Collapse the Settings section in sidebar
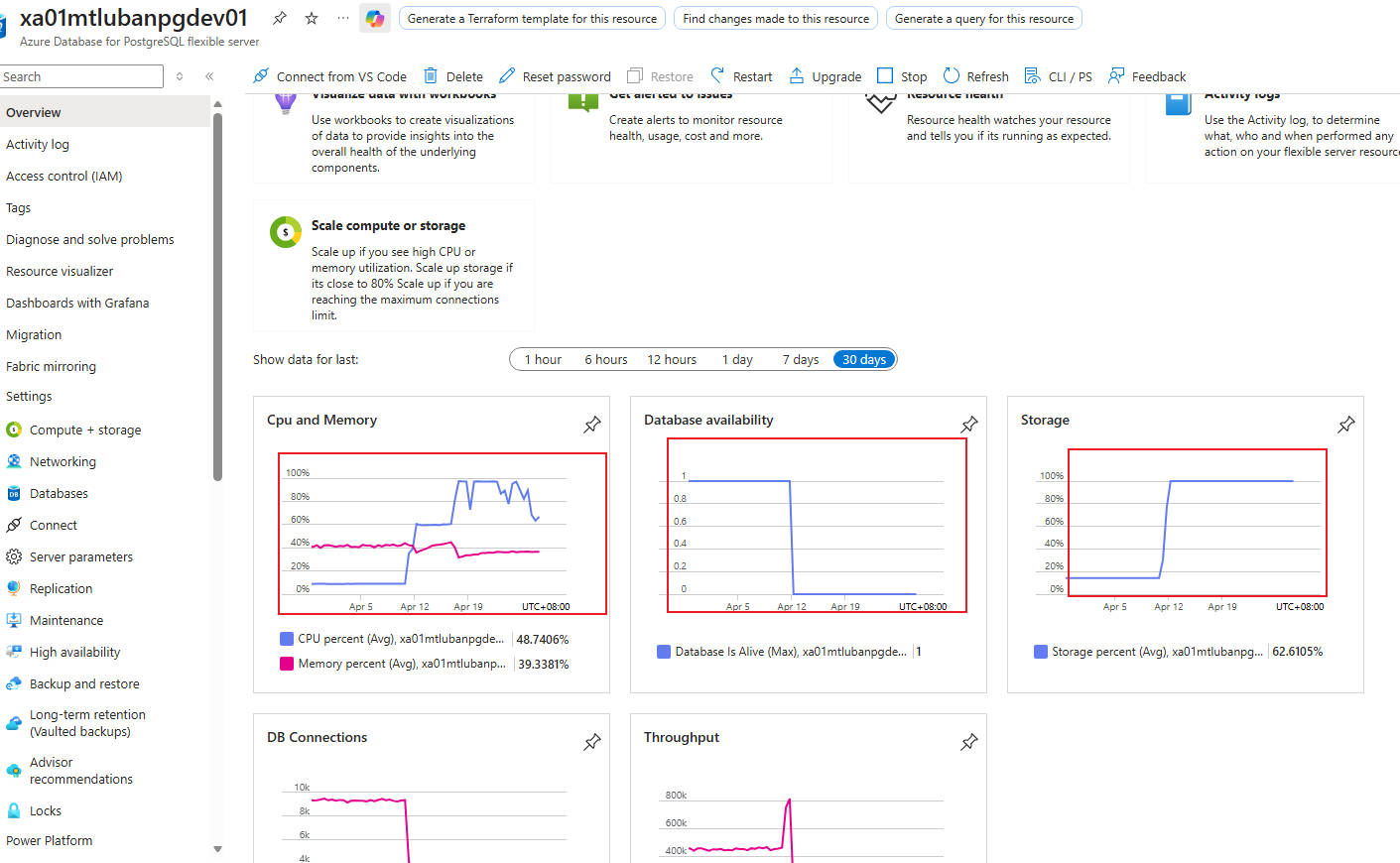Viewport: 1400px width, 863px height. pos(29,396)
